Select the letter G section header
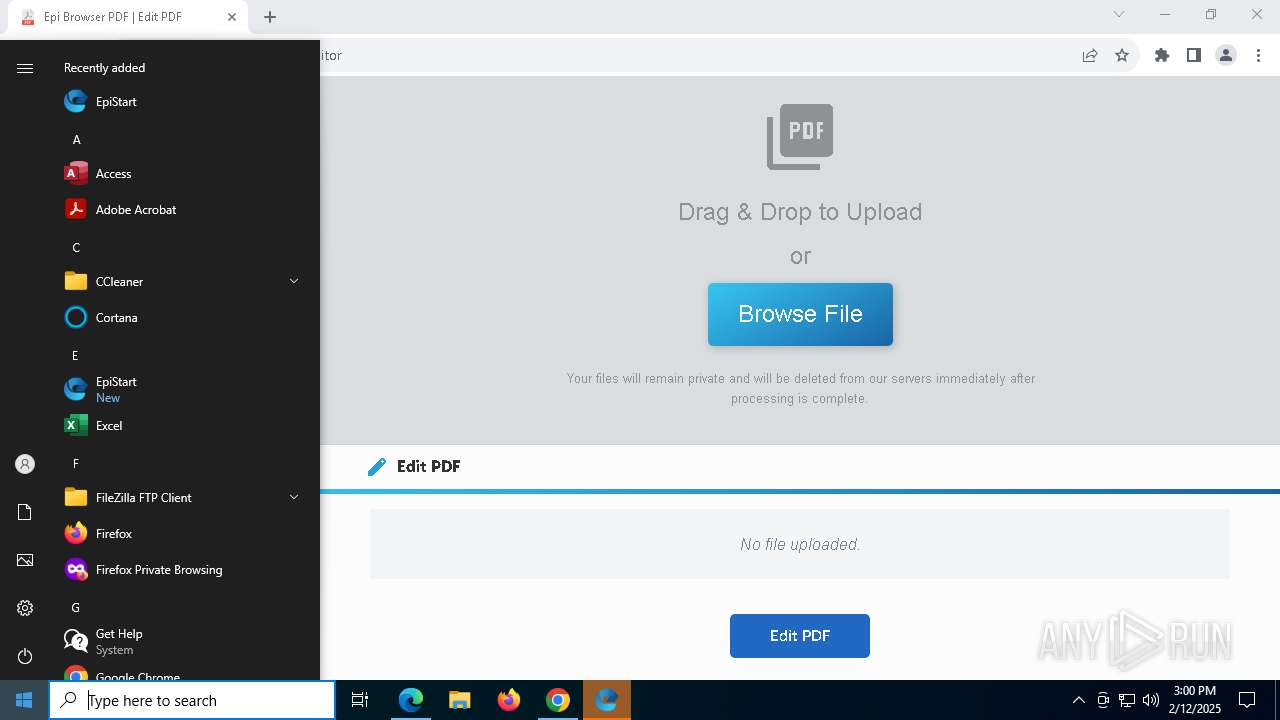The width and height of the screenshot is (1280, 720). point(75,607)
